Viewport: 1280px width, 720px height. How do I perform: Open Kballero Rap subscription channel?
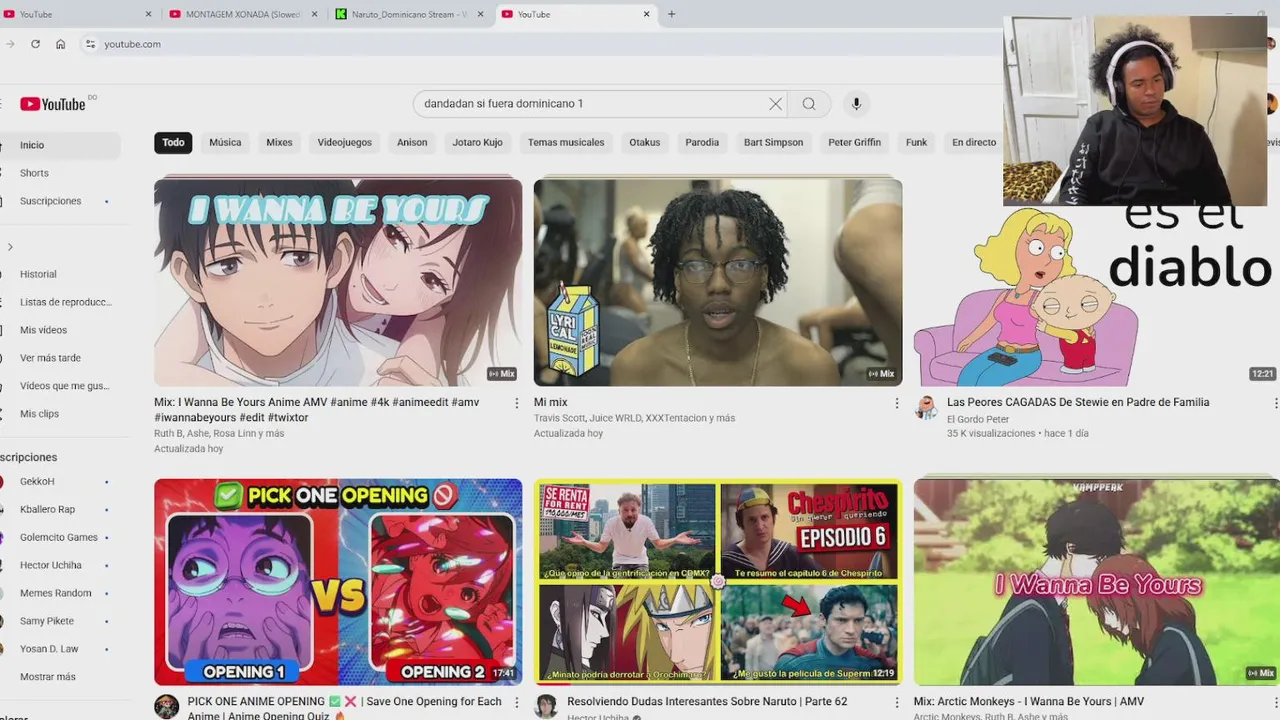60,510
